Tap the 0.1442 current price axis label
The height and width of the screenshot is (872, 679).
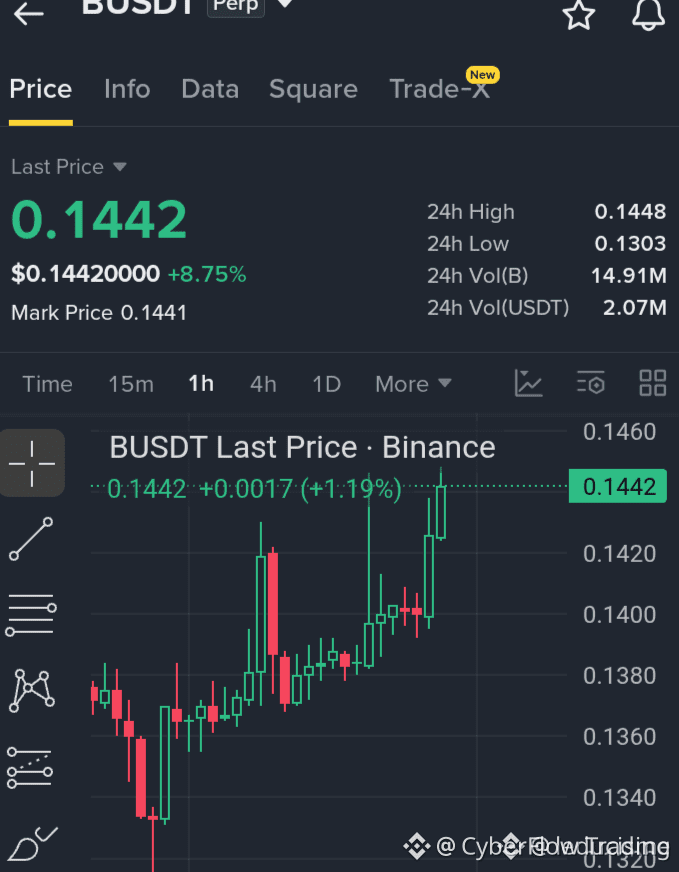click(618, 487)
